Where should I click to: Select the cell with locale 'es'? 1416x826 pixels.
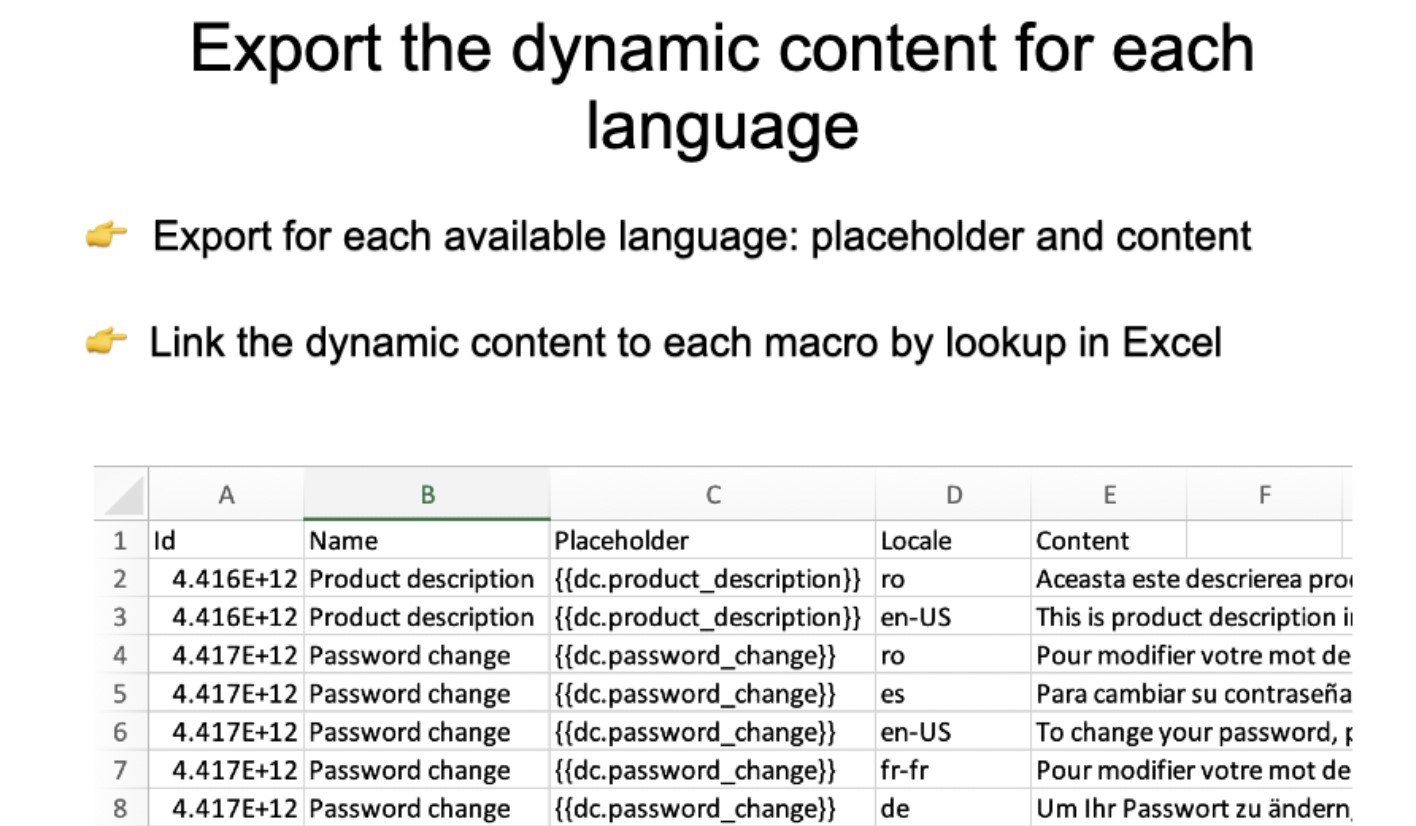[x=953, y=694]
